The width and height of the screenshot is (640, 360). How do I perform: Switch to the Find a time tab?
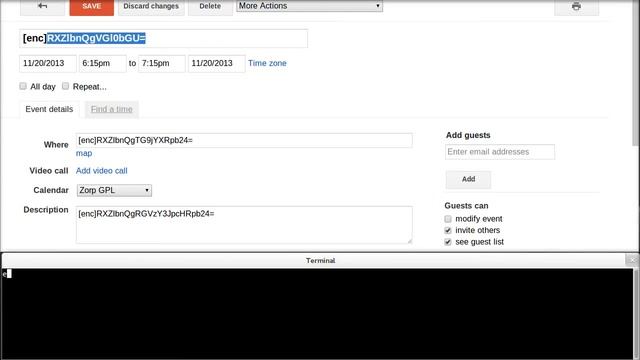[111, 109]
